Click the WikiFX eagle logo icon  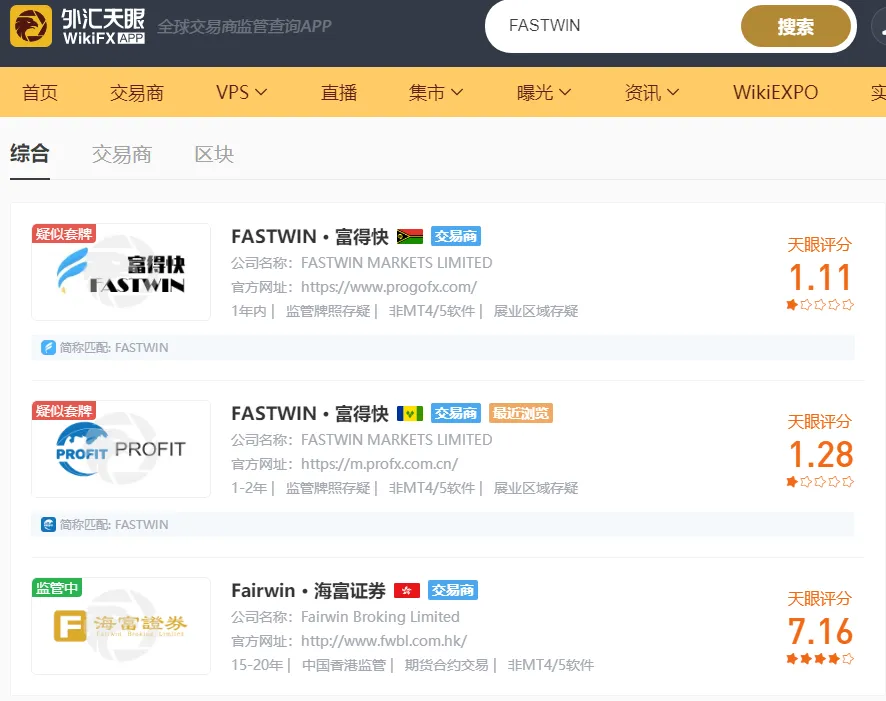31,26
